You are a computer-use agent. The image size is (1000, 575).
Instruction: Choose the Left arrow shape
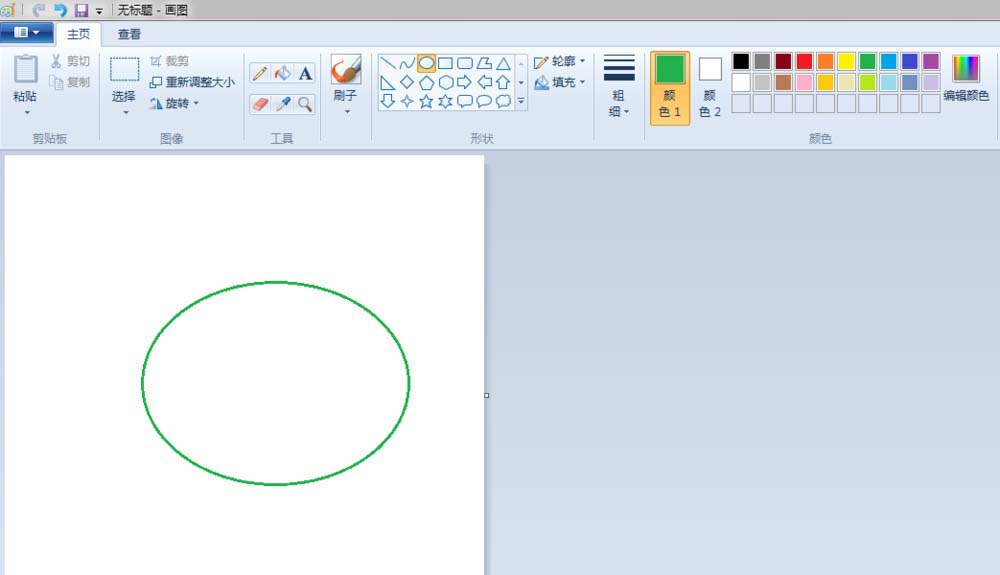click(484, 82)
